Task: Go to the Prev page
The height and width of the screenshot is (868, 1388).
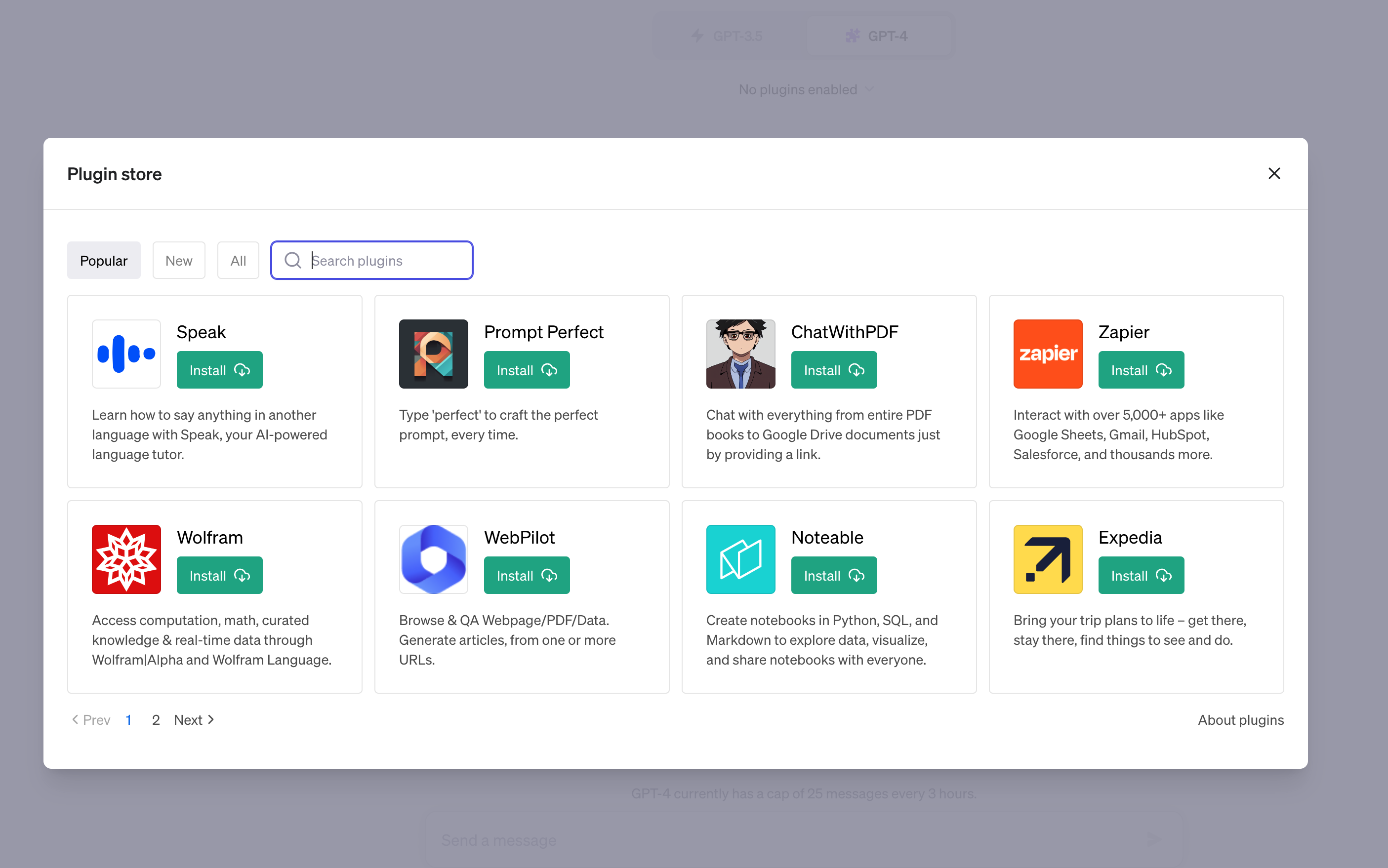Action: click(x=91, y=720)
